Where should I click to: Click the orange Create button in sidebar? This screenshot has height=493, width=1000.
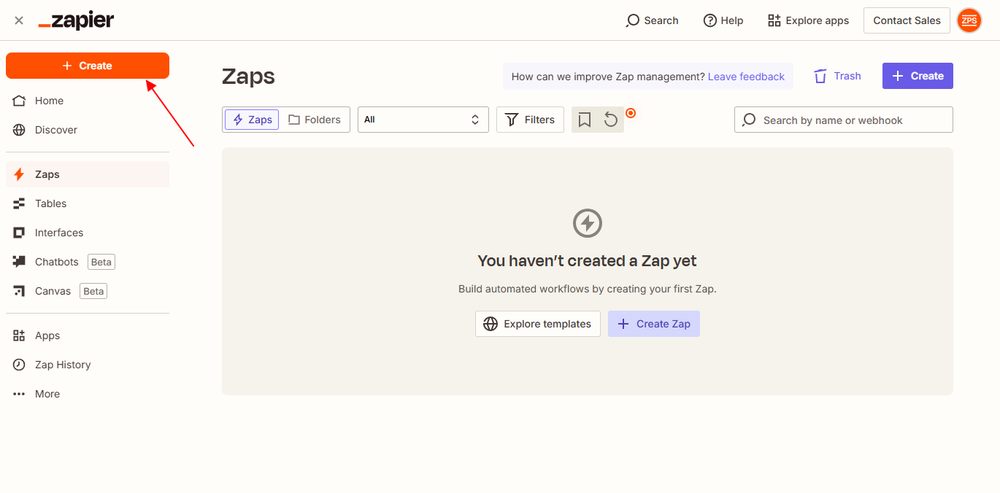click(x=87, y=66)
